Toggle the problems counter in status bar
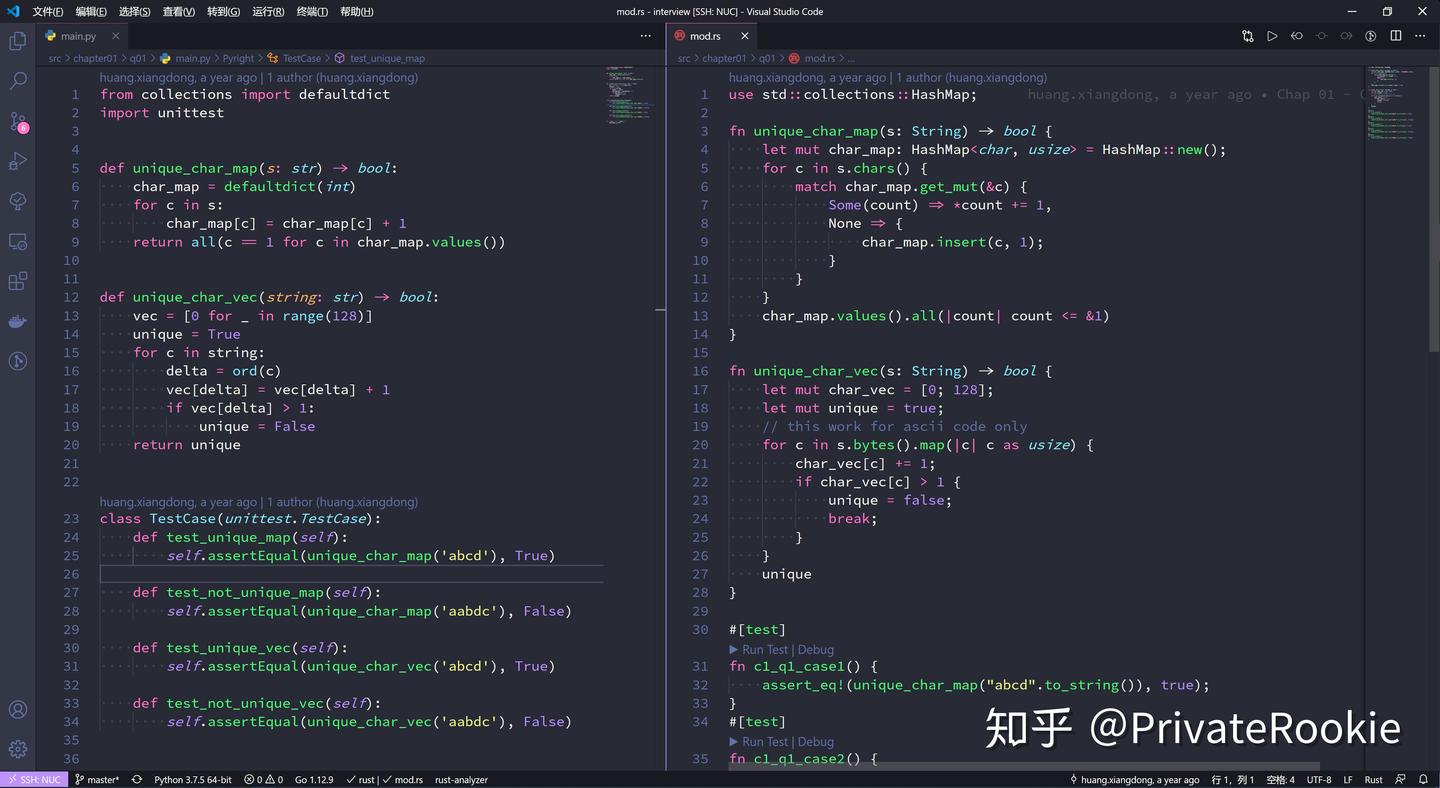Screen dimensions: 1440x788 (x=262, y=779)
